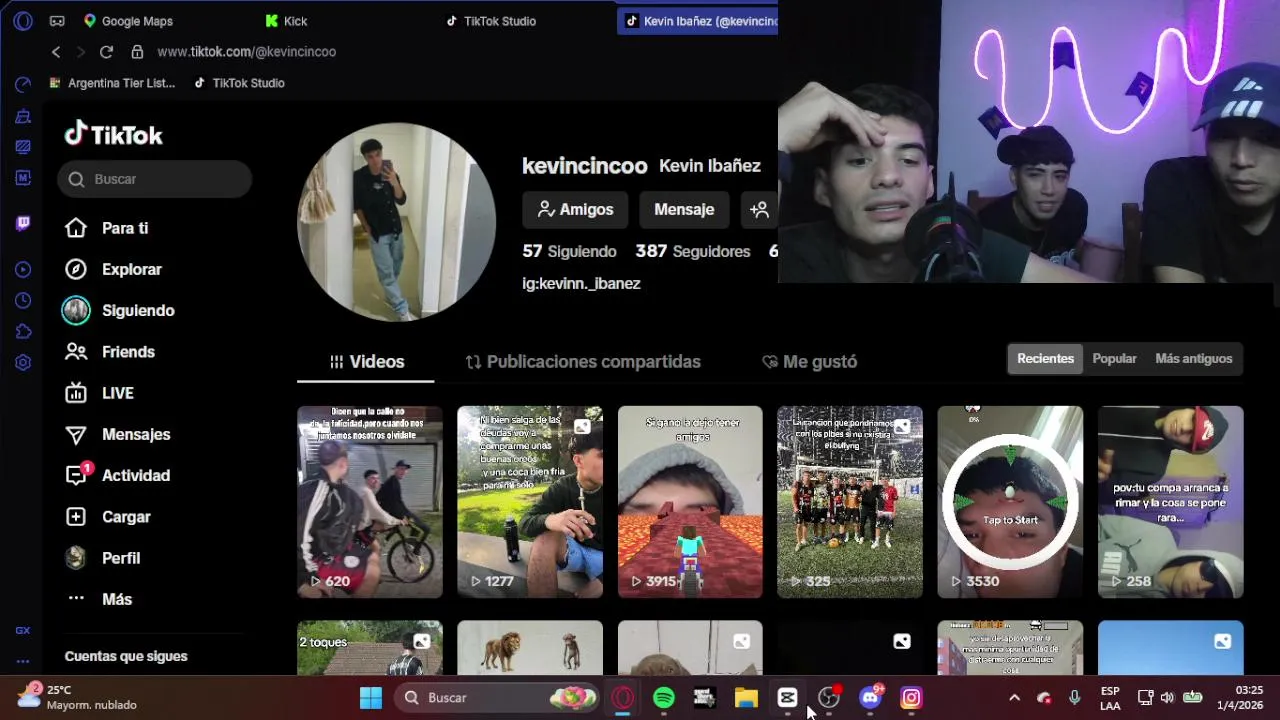This screenshot has width=1280, height=720.
Task: Open the video with 258 views
Action: [1171, 502]
